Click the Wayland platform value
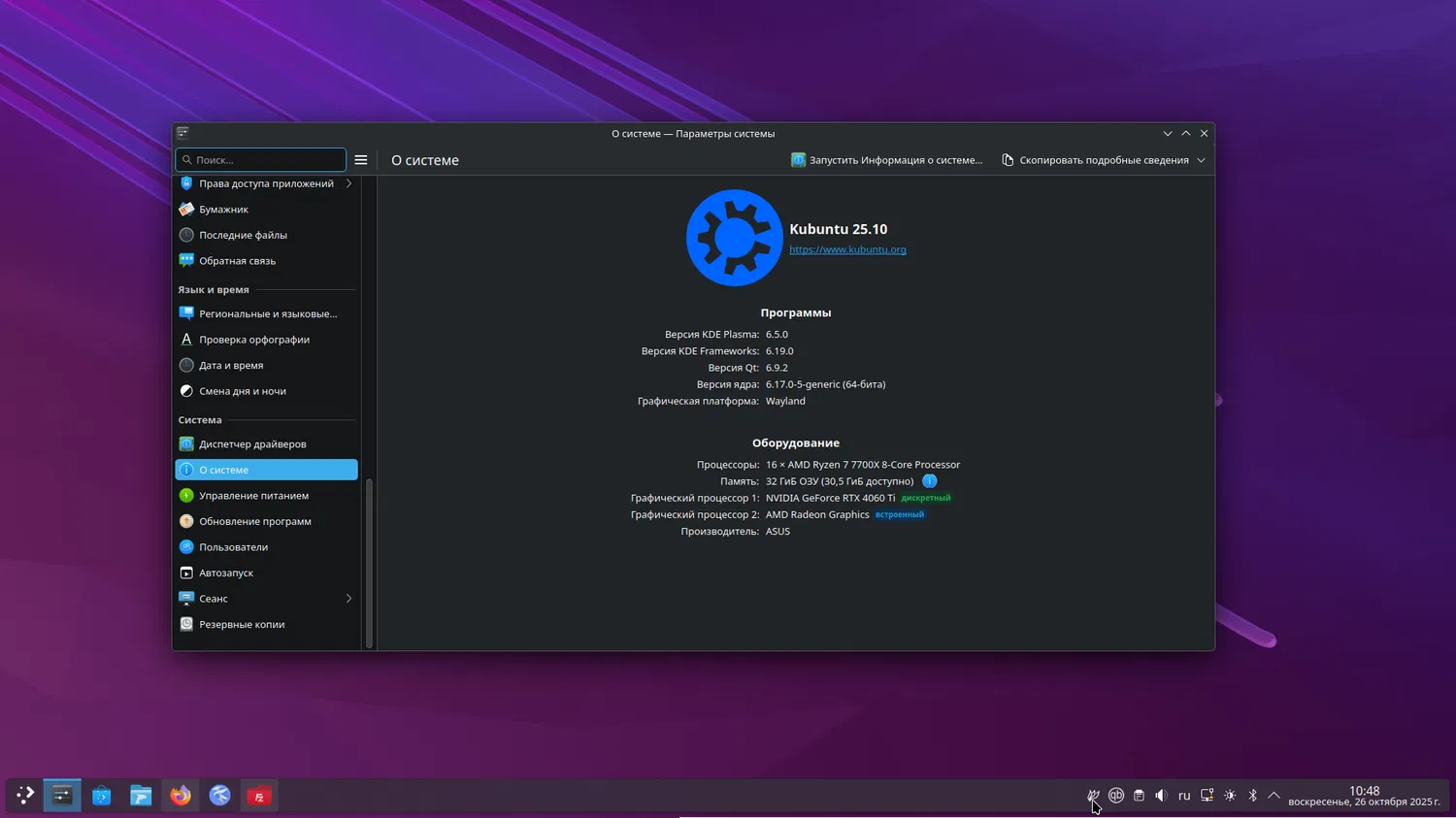 (785, 401)
